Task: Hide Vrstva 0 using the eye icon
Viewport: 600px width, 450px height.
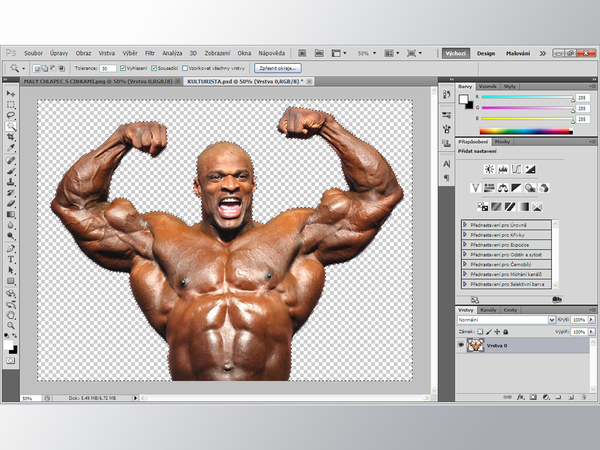Action: 462,344
